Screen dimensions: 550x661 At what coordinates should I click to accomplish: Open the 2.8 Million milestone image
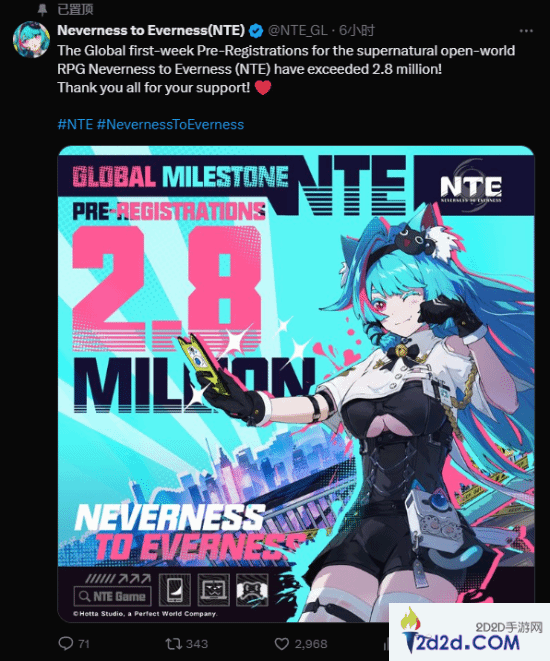(x=296, y=384)
